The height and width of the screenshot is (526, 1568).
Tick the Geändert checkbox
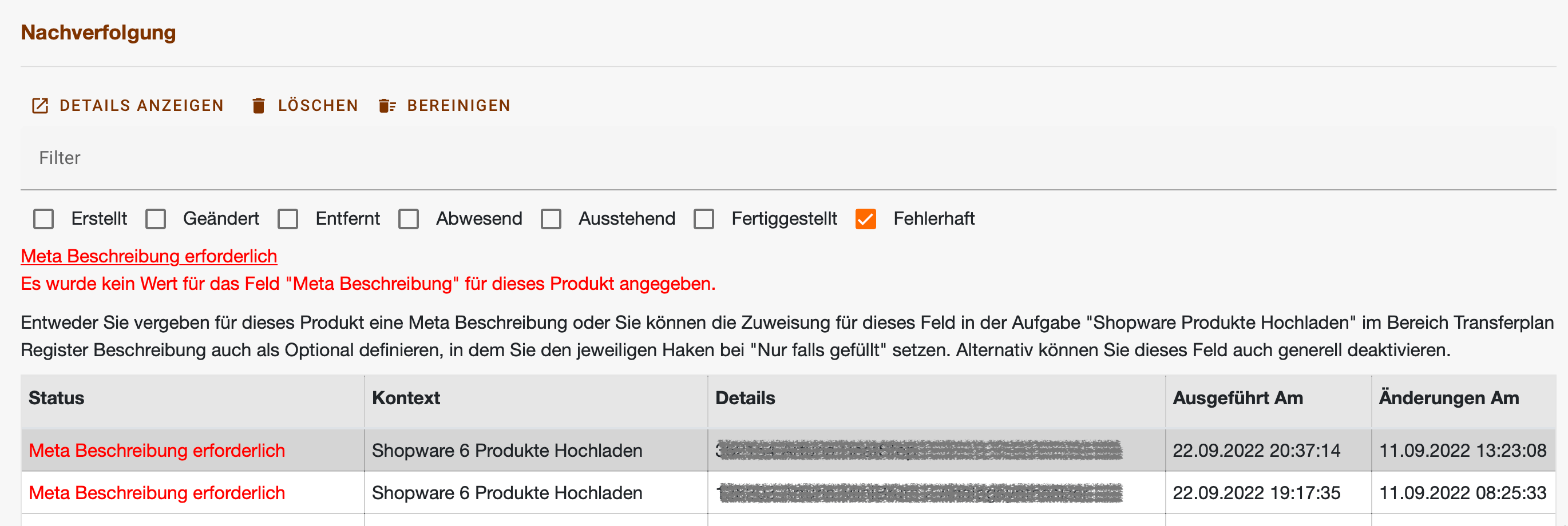click(156, 219)
